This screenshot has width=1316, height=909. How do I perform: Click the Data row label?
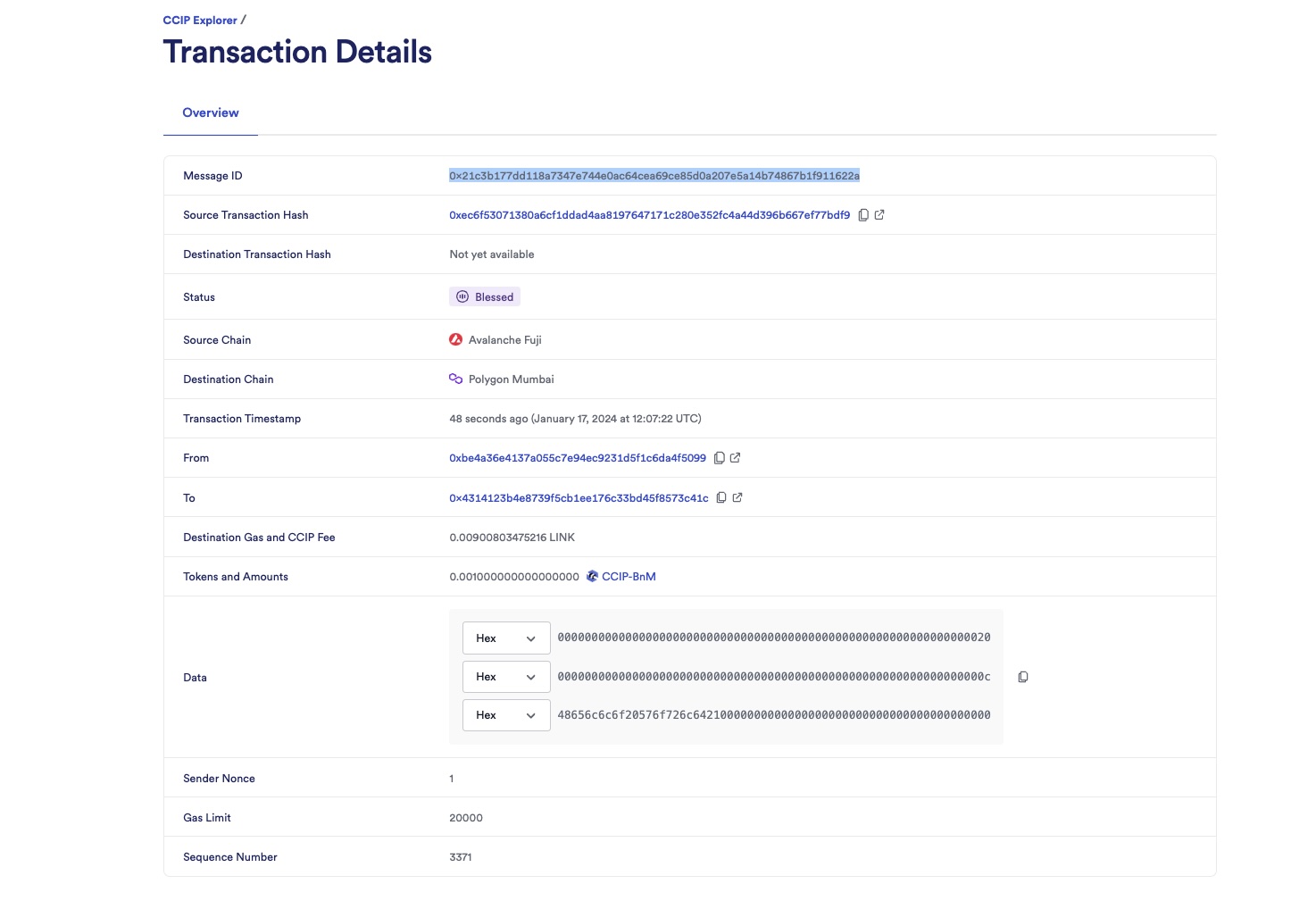195,678
